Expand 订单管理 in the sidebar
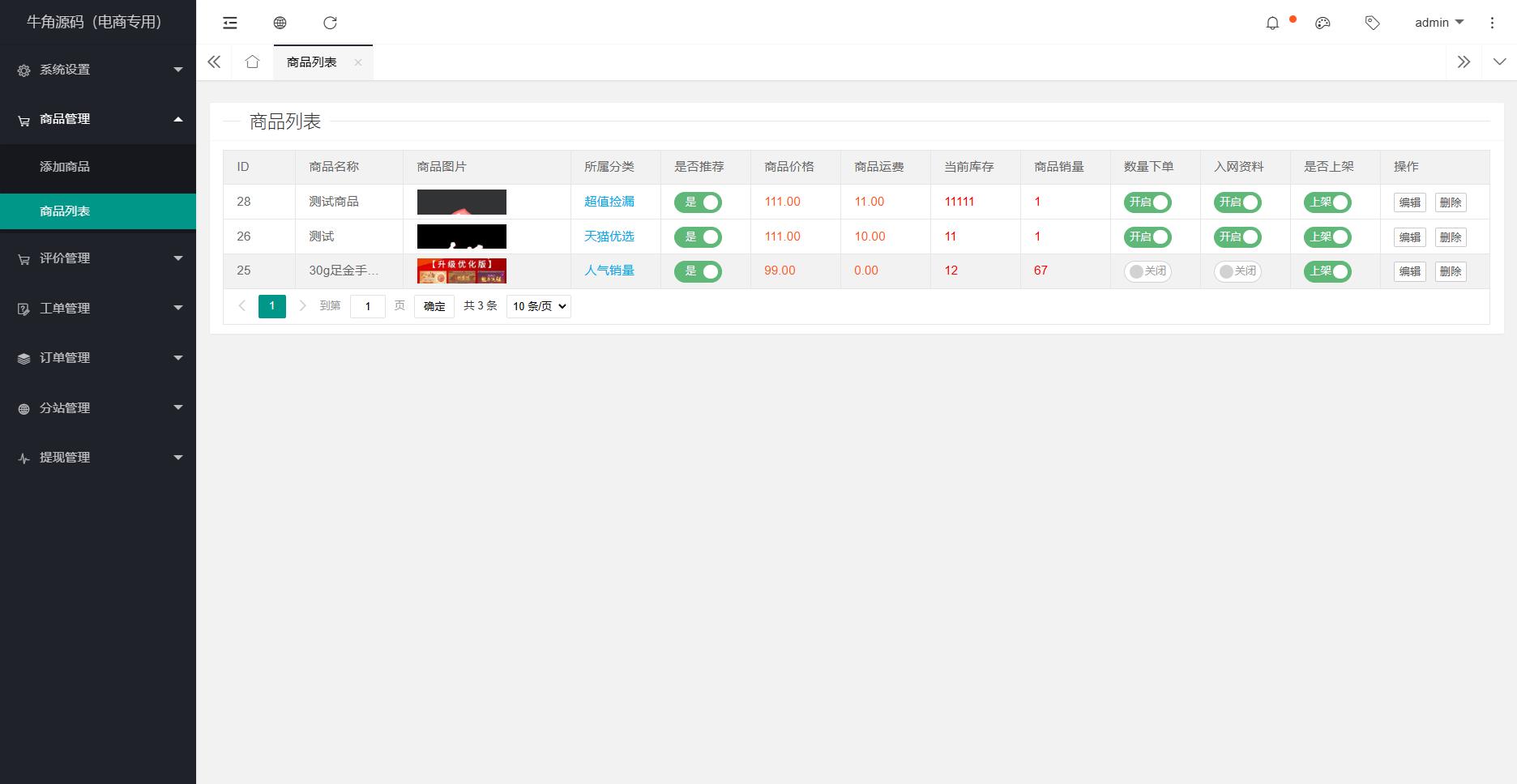 pyautogui.click(x=98, y=358)
